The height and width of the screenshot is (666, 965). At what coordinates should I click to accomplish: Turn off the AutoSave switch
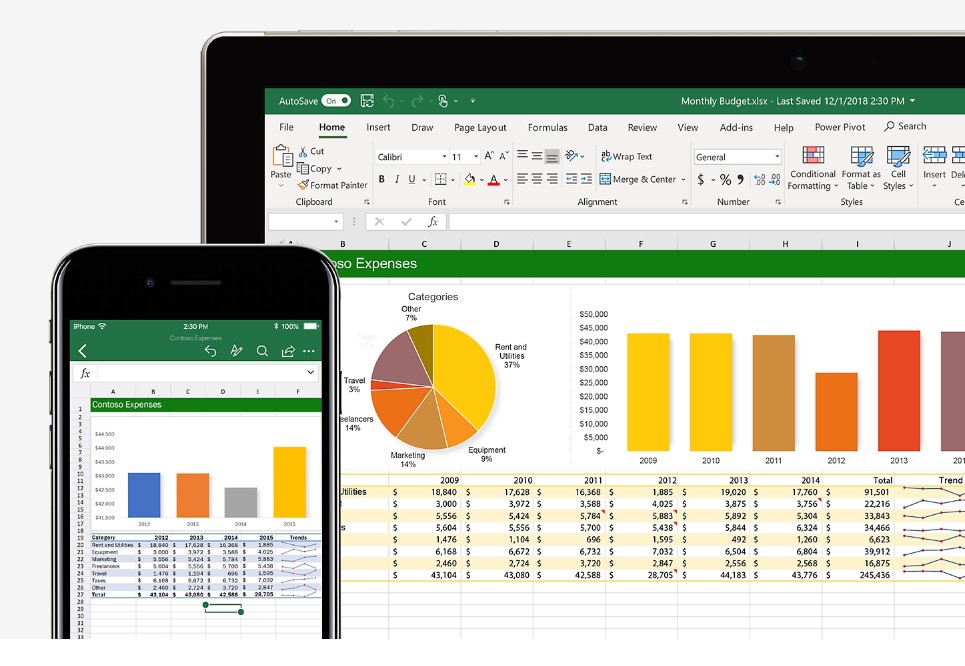point(335,101)
